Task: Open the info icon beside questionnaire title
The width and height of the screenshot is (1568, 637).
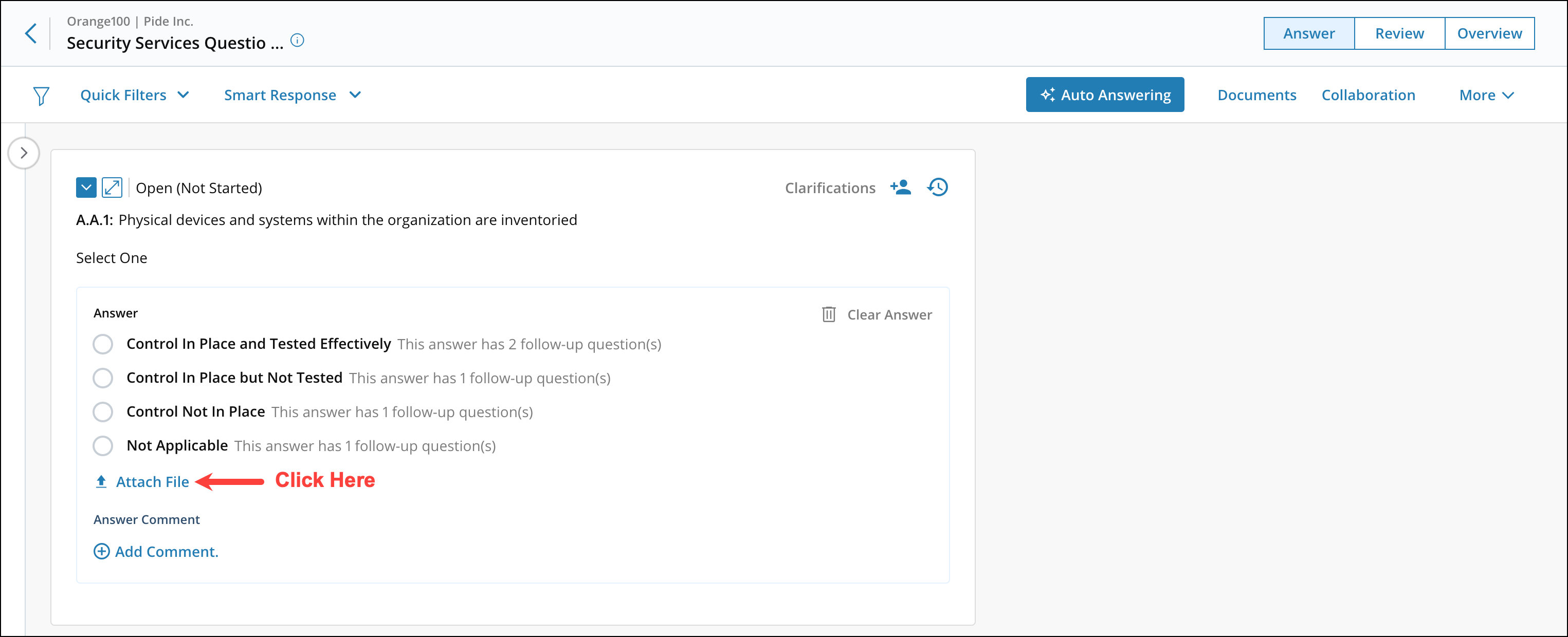Action: coord(297,41)
